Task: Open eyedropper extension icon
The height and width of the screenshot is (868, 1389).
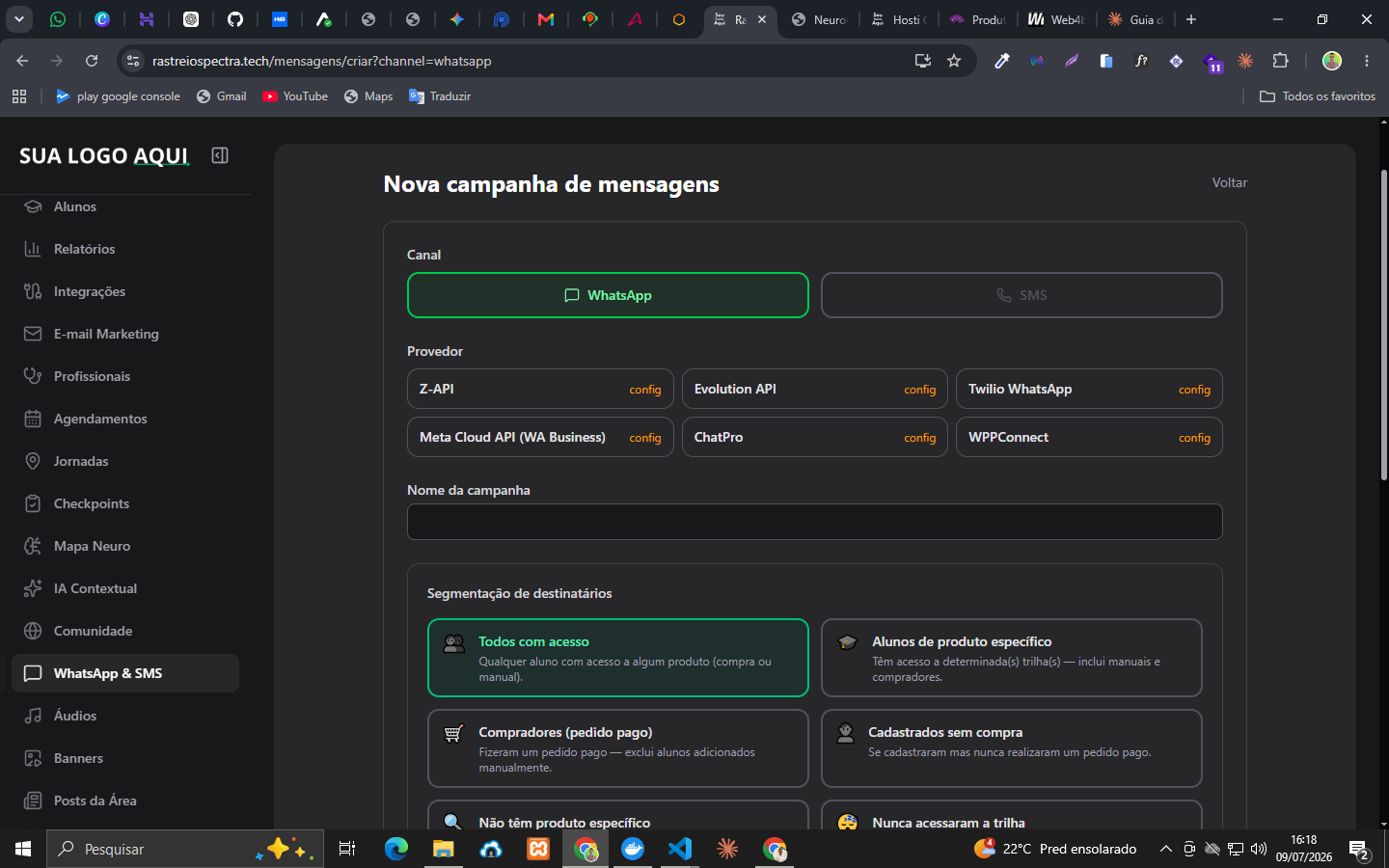Action: point(1002,61)
